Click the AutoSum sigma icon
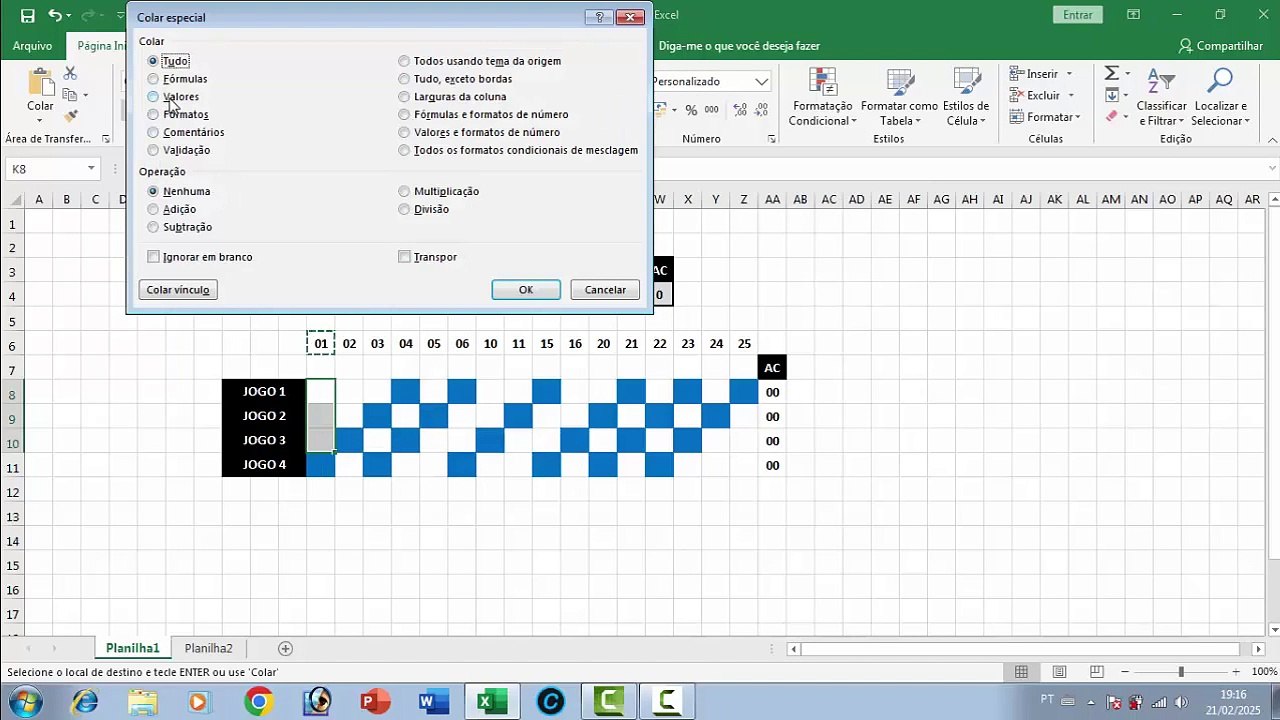Screen dimensions: 1280x720 point(1111,74)
